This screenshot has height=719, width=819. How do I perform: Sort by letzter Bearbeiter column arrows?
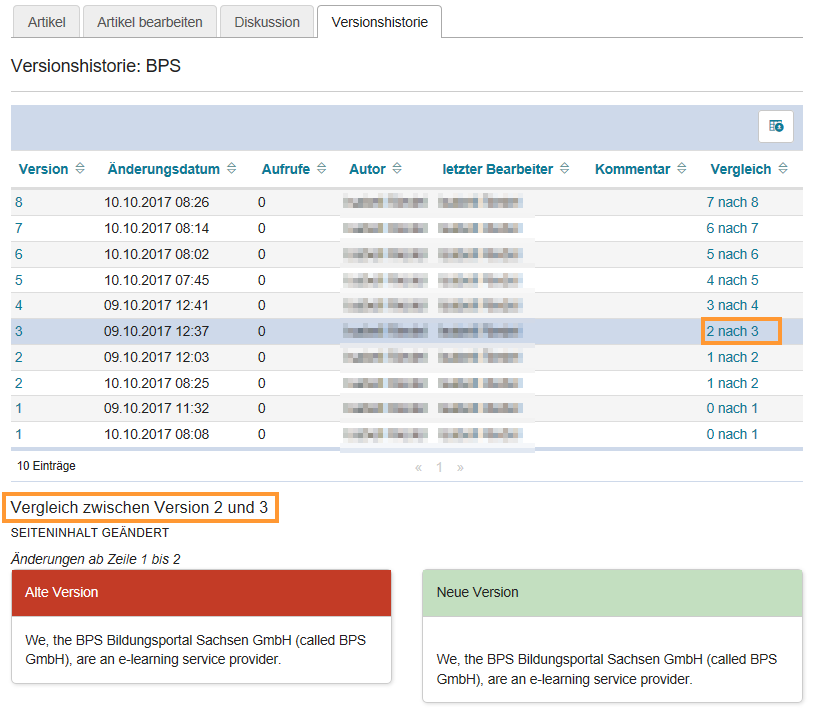(x=564, y=169)
